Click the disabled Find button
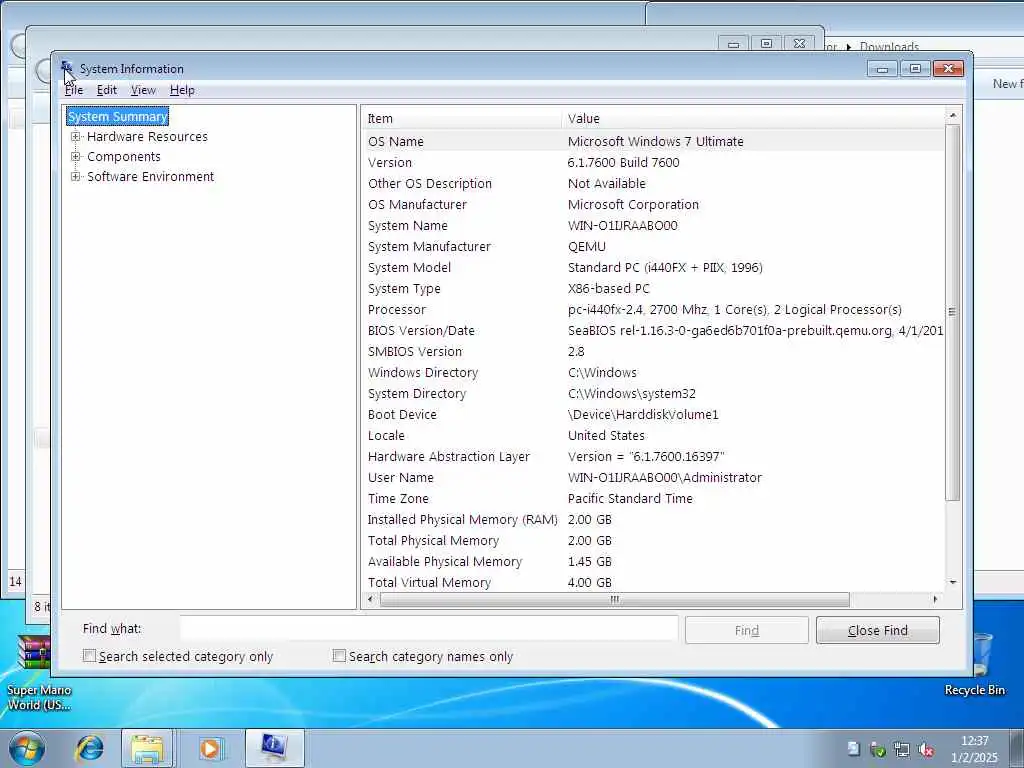The image size is (1024, 768). [x=746, y=630]
